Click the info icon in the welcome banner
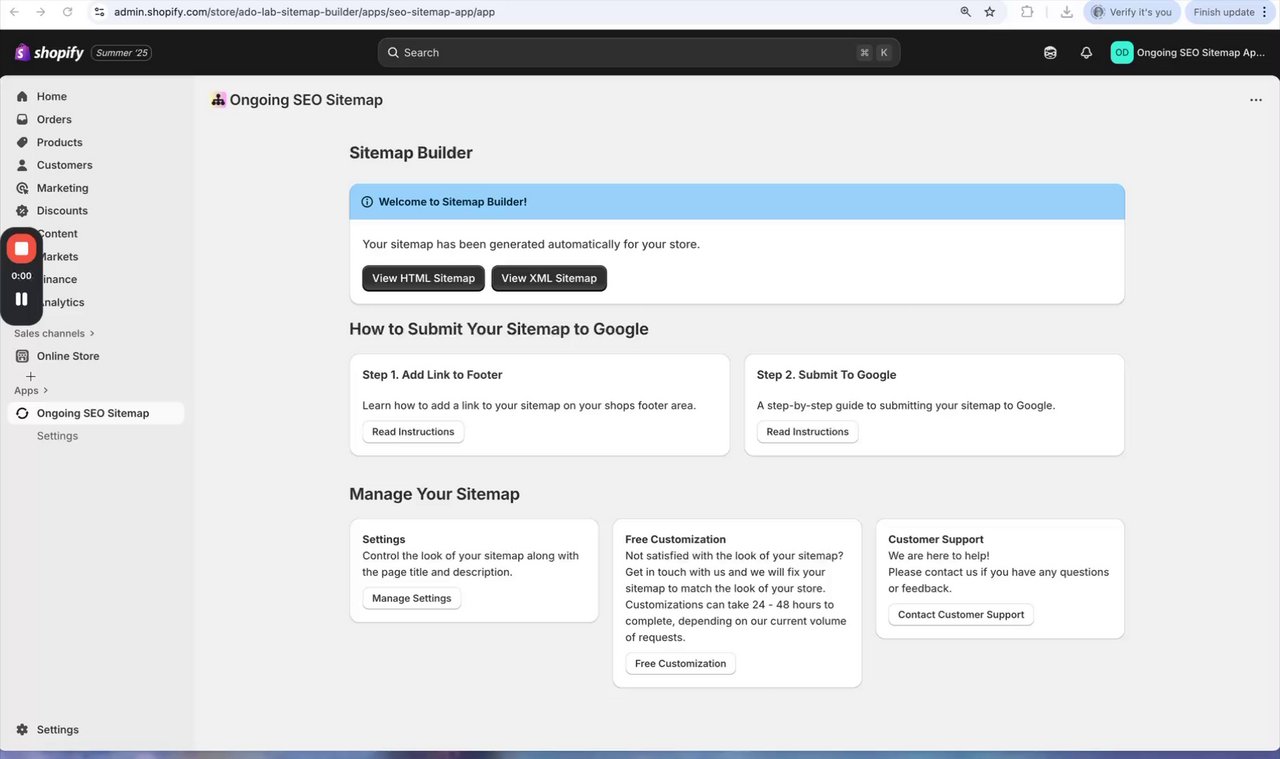1280x759 pixels. (367, 202)
